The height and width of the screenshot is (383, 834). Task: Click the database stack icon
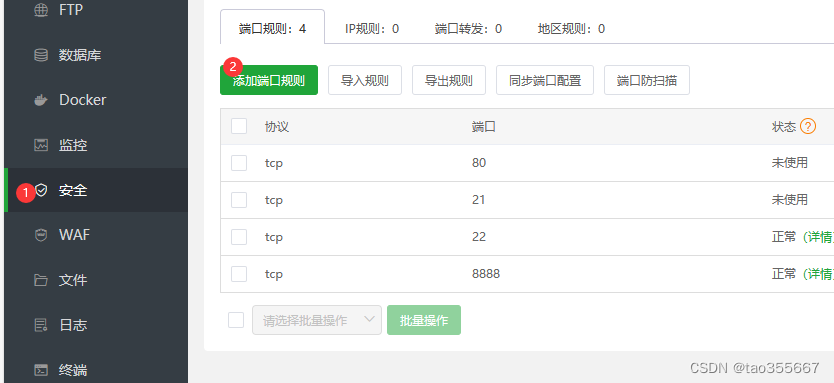pos(41,55)
